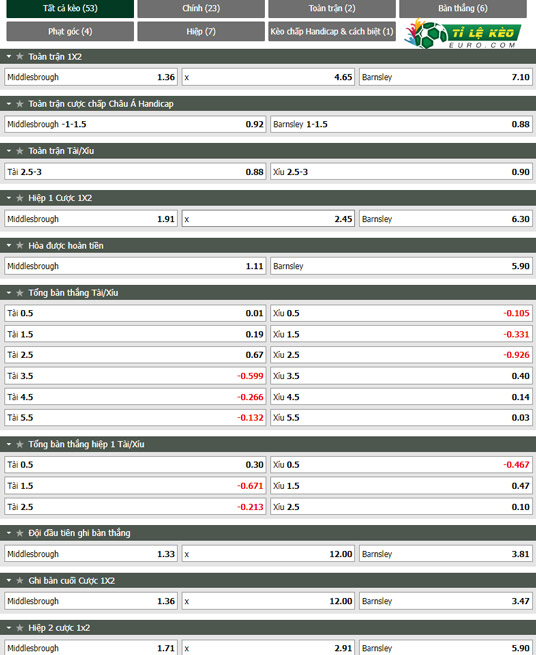The height and width of the screenshot is (655, 536).
Task: Pick draw x 4.65 in Toàn trận 1X2
Action: [x=268, y=77]
